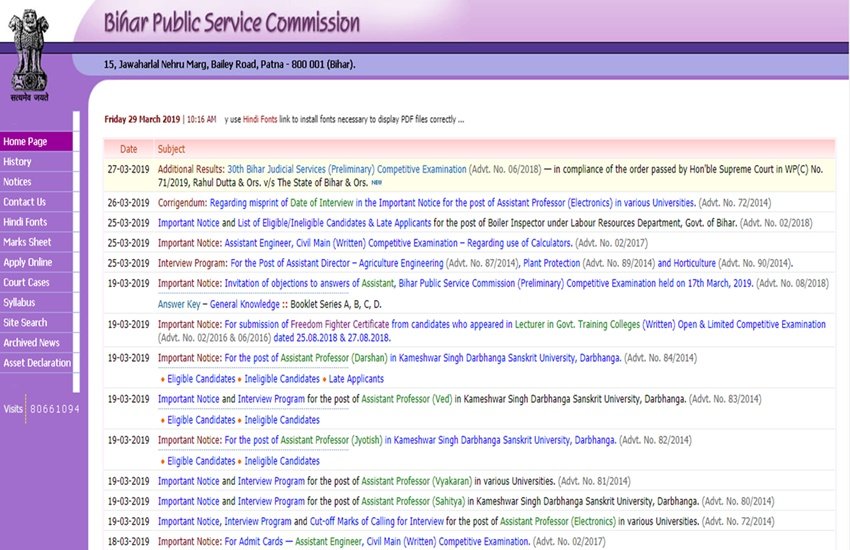Click the Bihar Public Service Commission title
850x550 pixels.
click(x=231, y=22)
